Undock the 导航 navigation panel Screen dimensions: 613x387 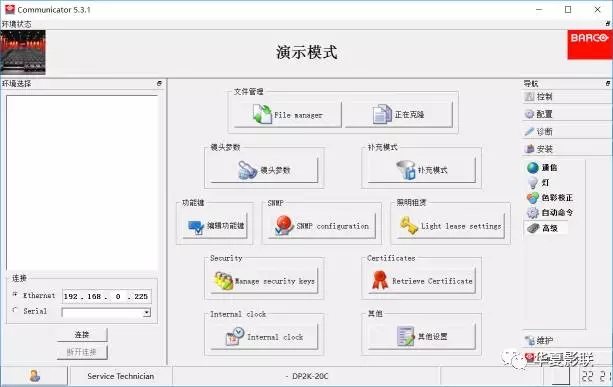(608, 83)
